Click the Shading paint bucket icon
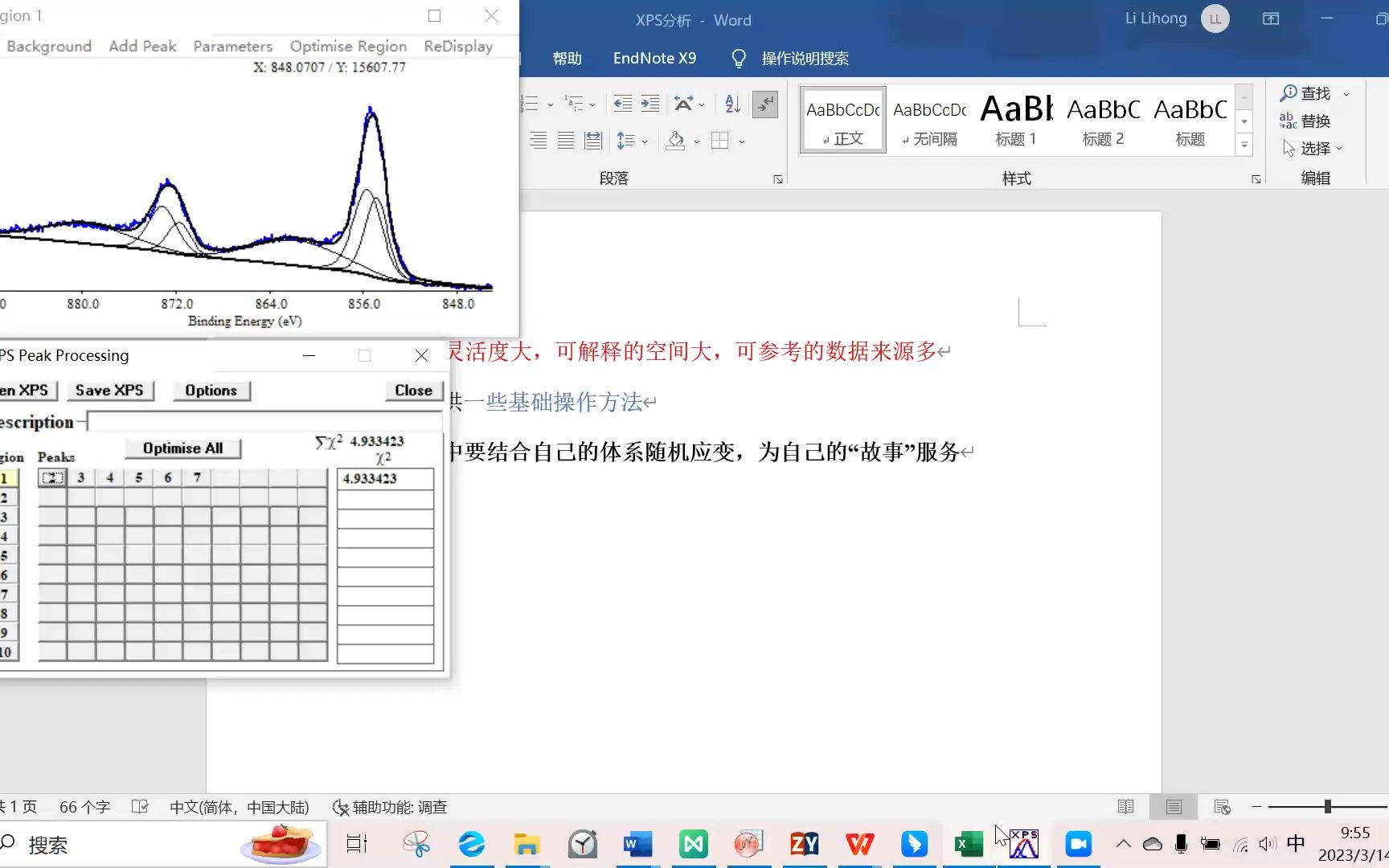 (x=676, y=141)
